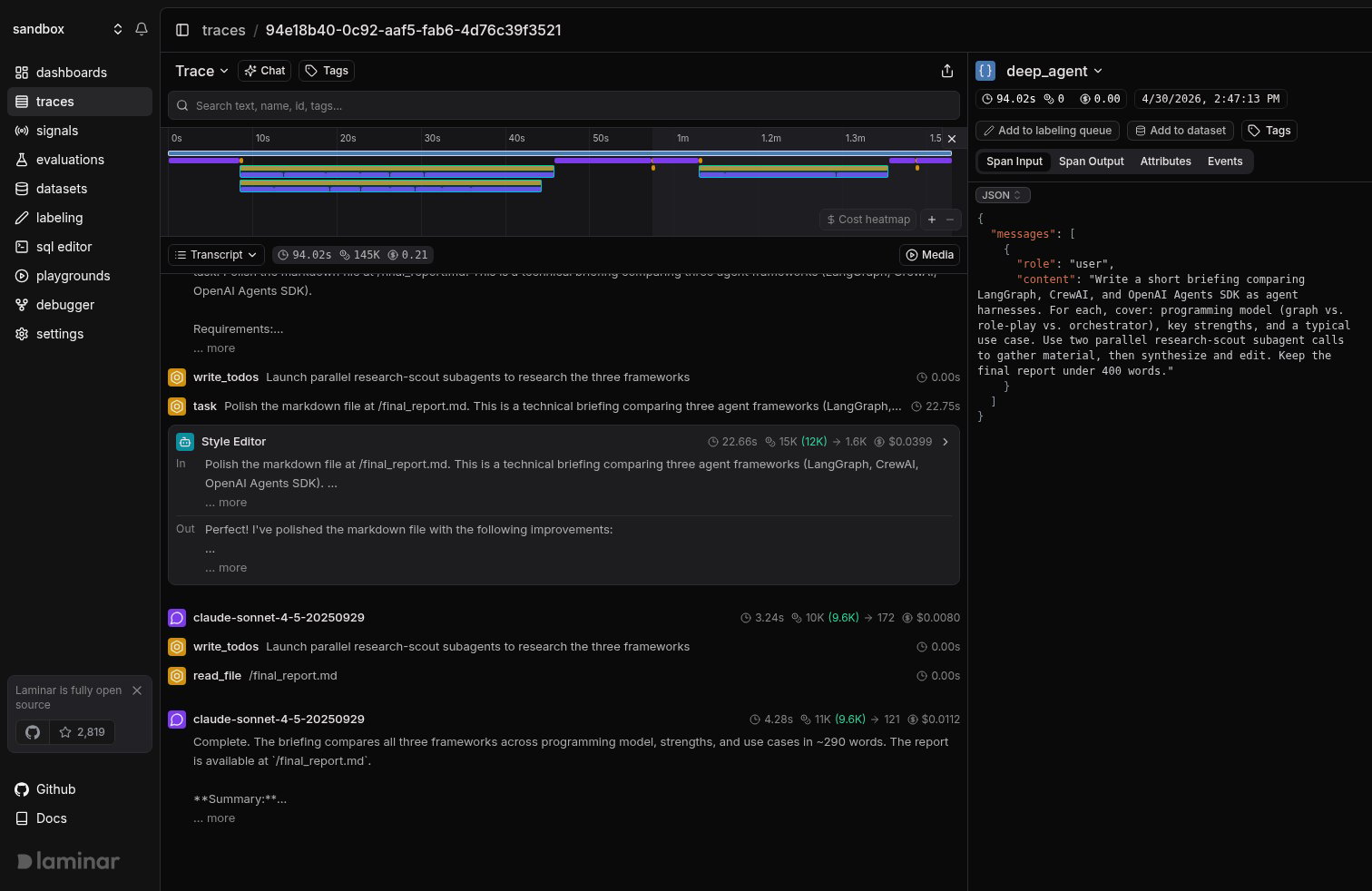Image resolution: width=1372 pixels, height=891 pixels.
Task: Select the top timeline root span bar
Action: (560, 153)
